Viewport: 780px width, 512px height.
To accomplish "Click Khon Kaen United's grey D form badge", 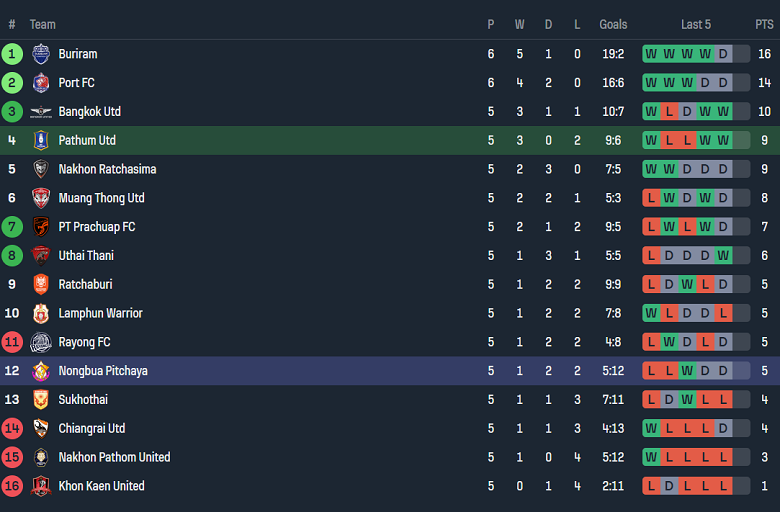I will tap(669, 486).
